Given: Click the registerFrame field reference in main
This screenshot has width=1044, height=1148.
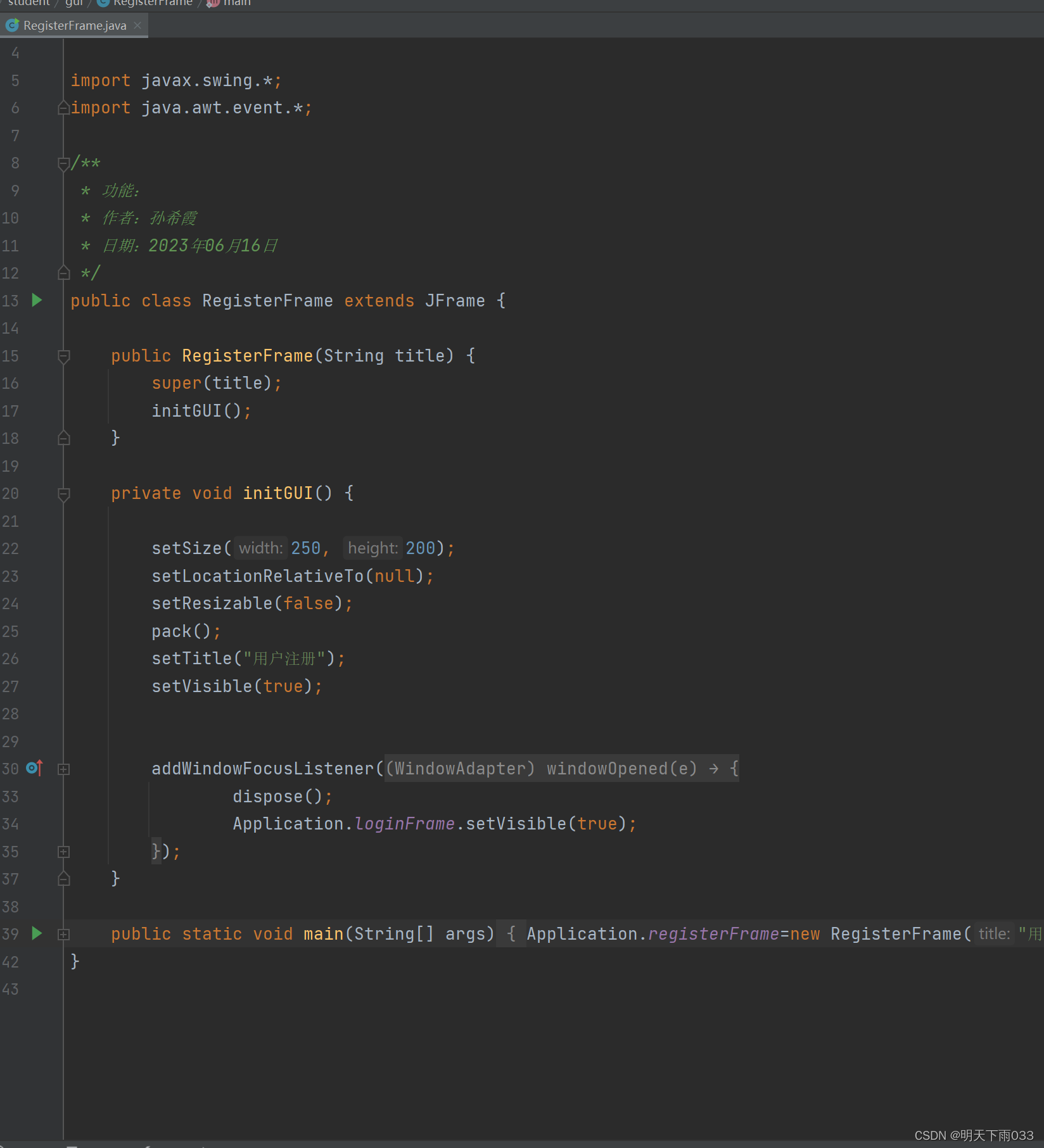Looking at the screenshot, I should coord(713,934).
